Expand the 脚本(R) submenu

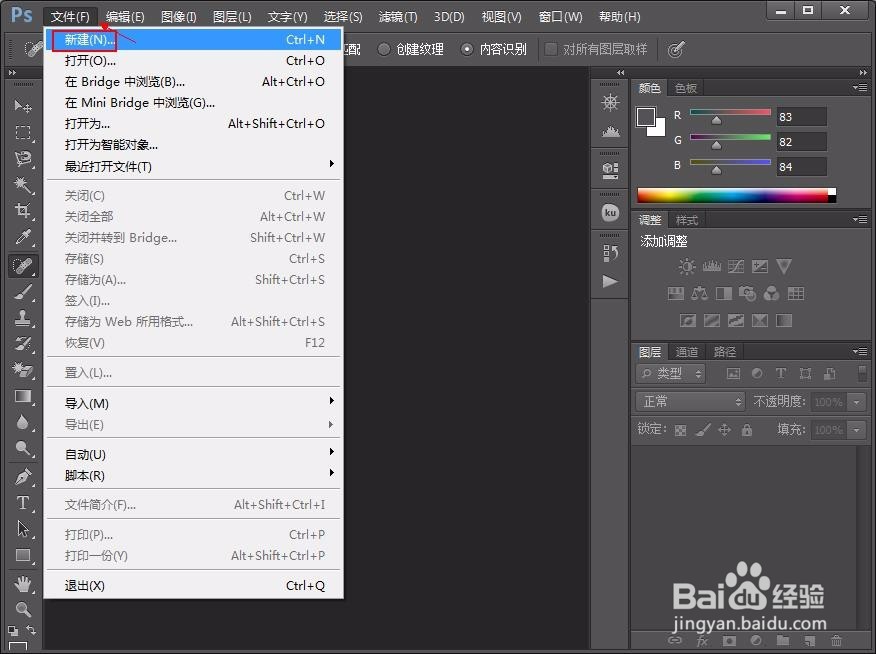193,475
